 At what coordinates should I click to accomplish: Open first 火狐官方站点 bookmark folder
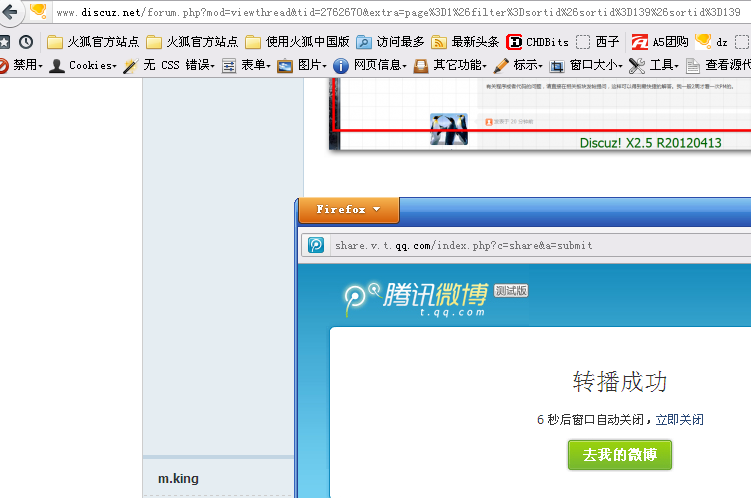[x=93, y=42]
